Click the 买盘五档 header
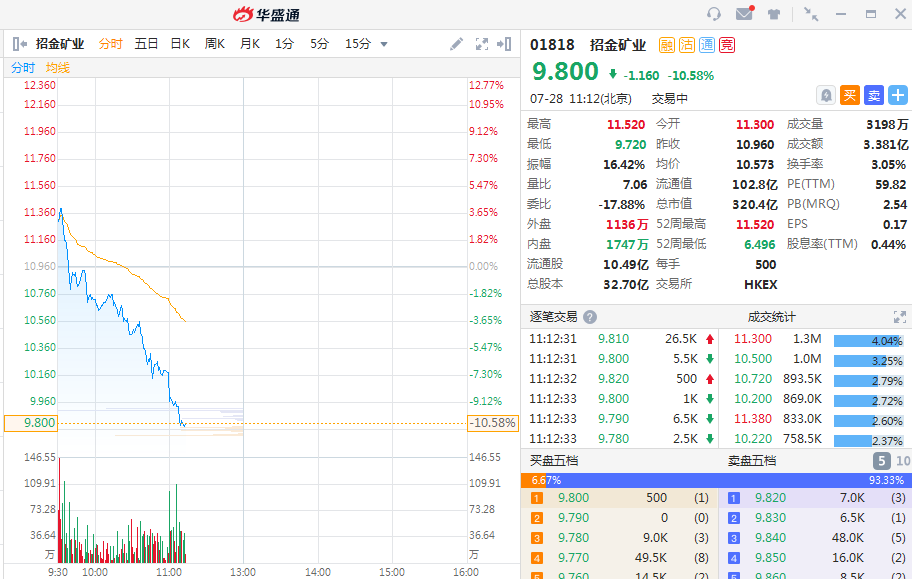 click(554, 461)
